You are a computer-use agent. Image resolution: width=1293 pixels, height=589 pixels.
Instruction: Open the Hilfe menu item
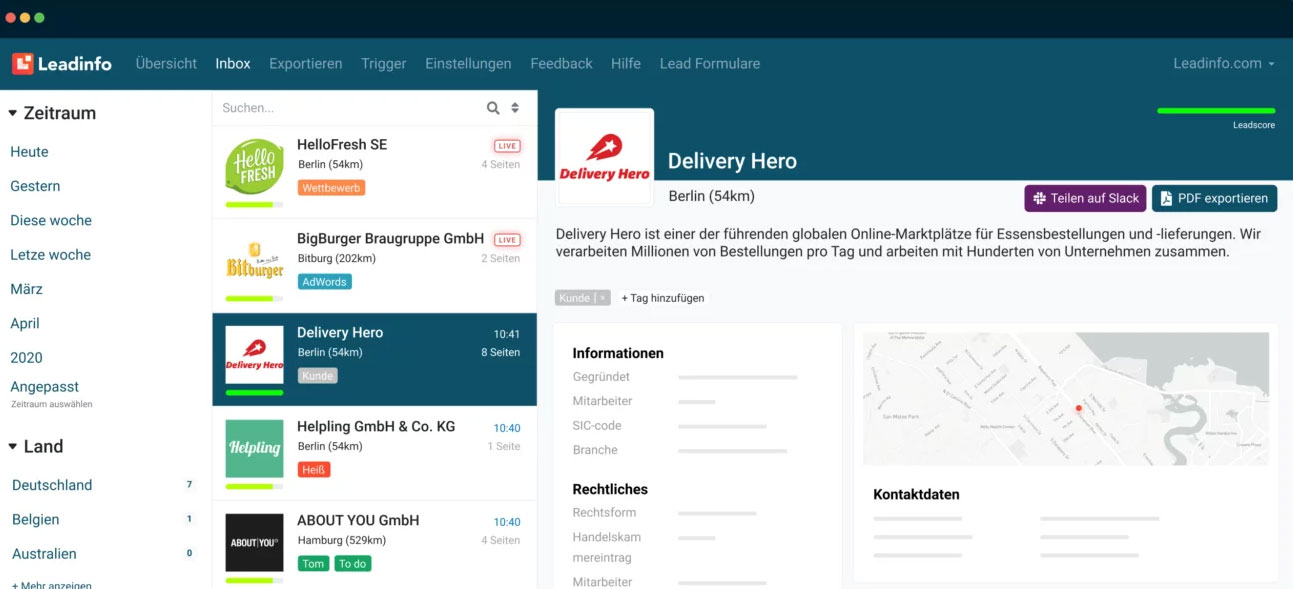point(626,63)
